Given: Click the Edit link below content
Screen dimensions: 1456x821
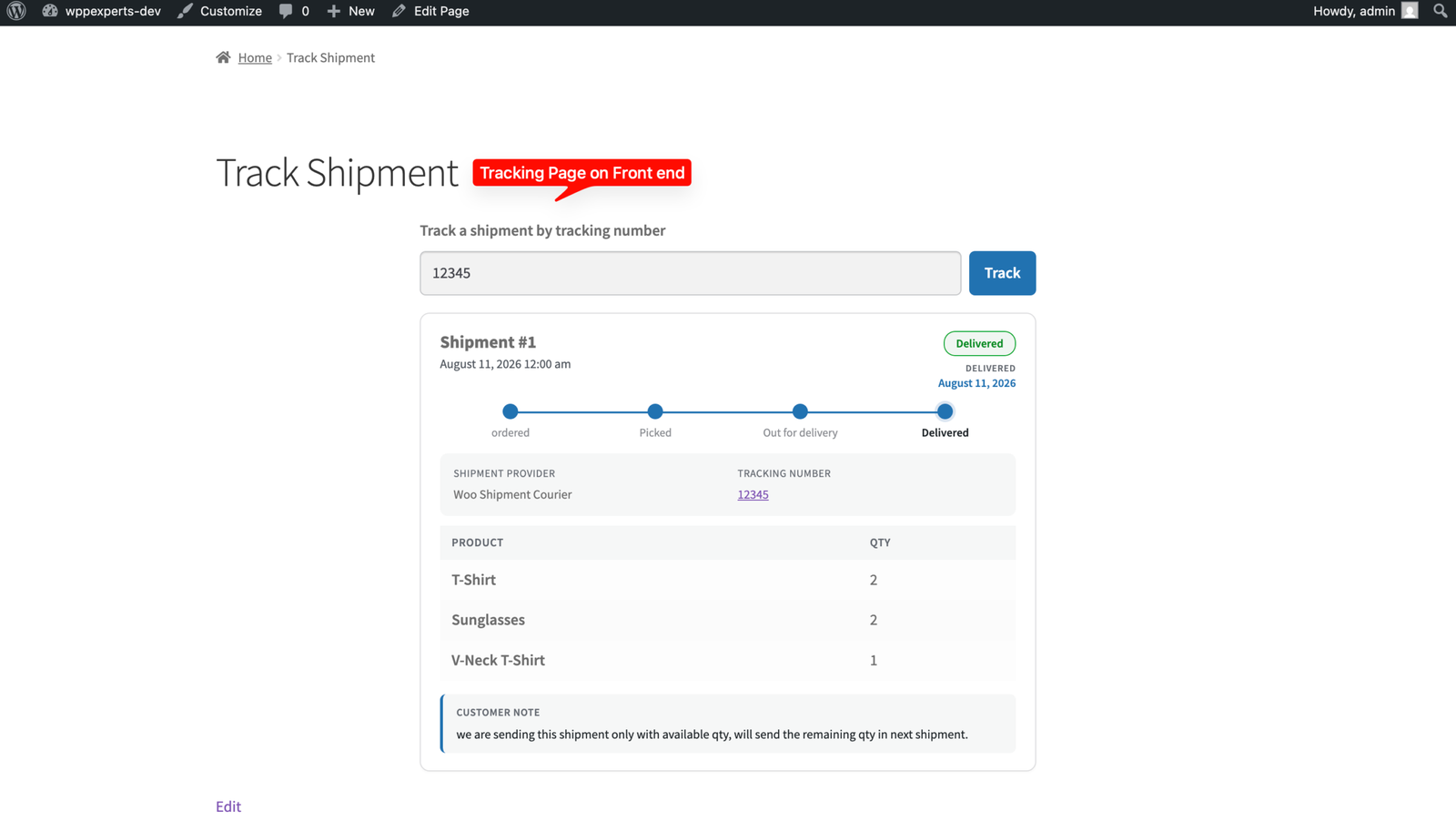Looking at the screenshot, I should tap(228, 806).
